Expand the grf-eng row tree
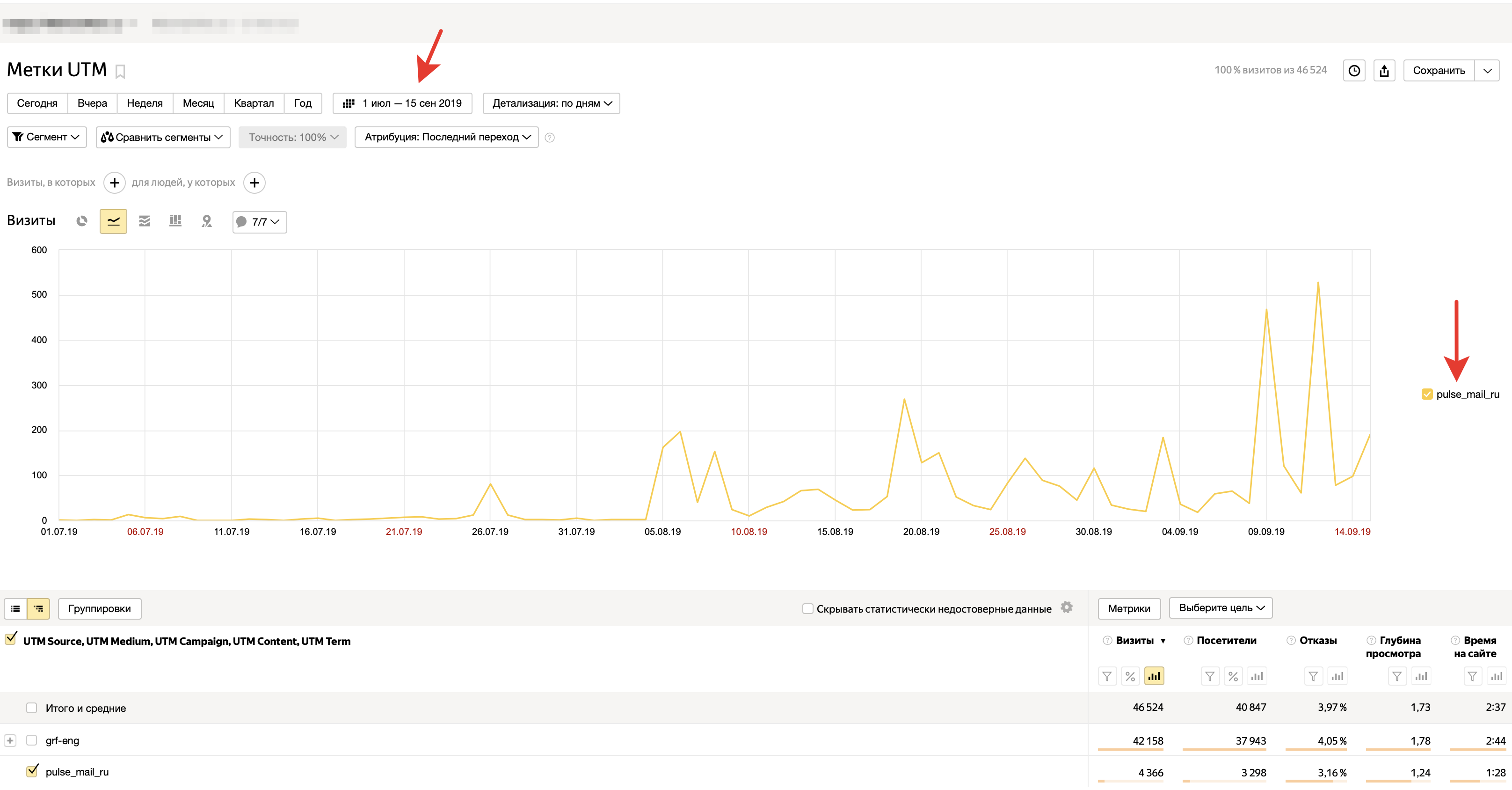The width and height of the screenshot is (1512, 790). click(x=10, y=740)
